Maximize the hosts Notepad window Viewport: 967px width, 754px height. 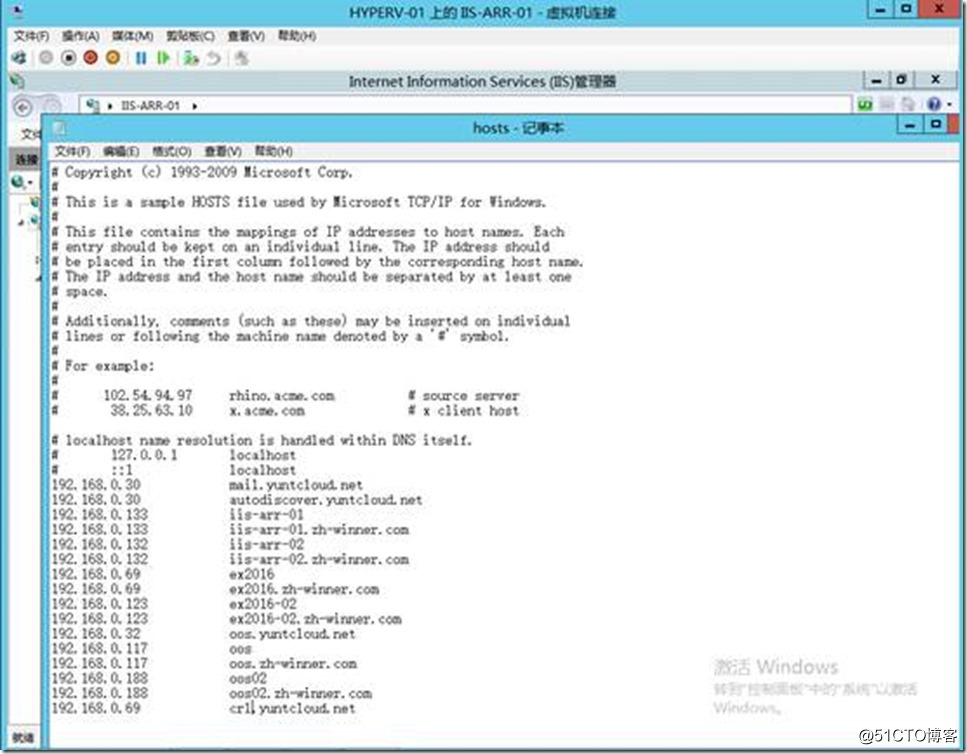pyautogui.click(x=936, y=125)
